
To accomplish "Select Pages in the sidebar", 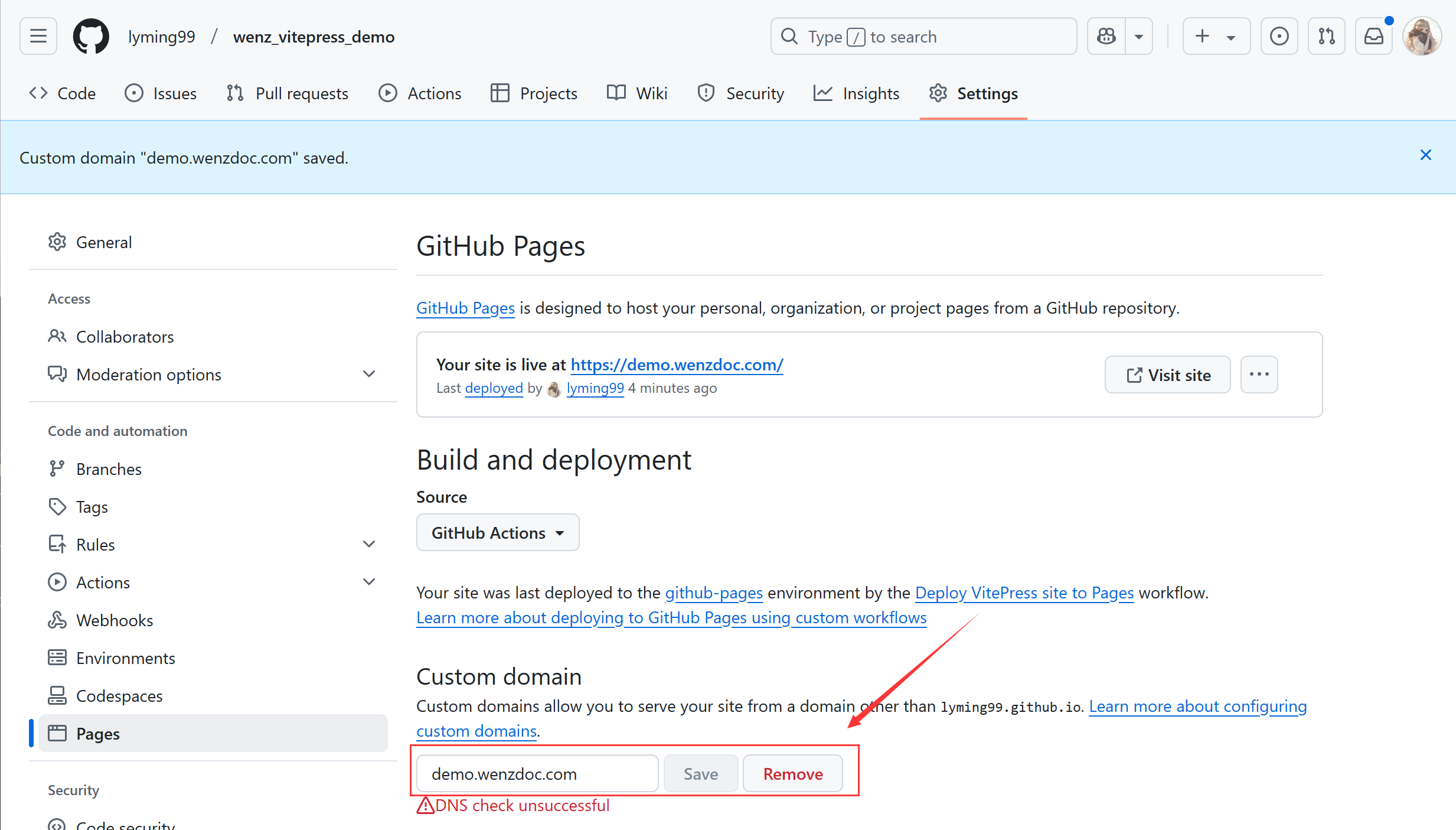I will (213, 734).
